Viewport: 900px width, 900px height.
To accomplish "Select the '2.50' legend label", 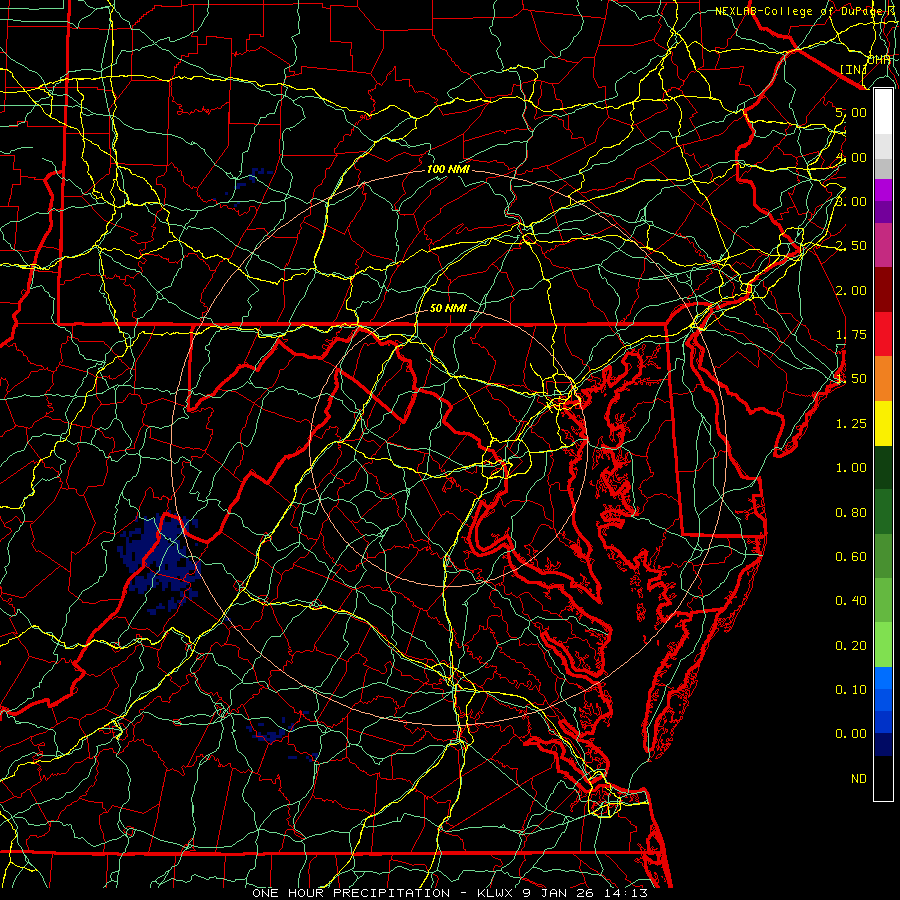I will (851, 246).
